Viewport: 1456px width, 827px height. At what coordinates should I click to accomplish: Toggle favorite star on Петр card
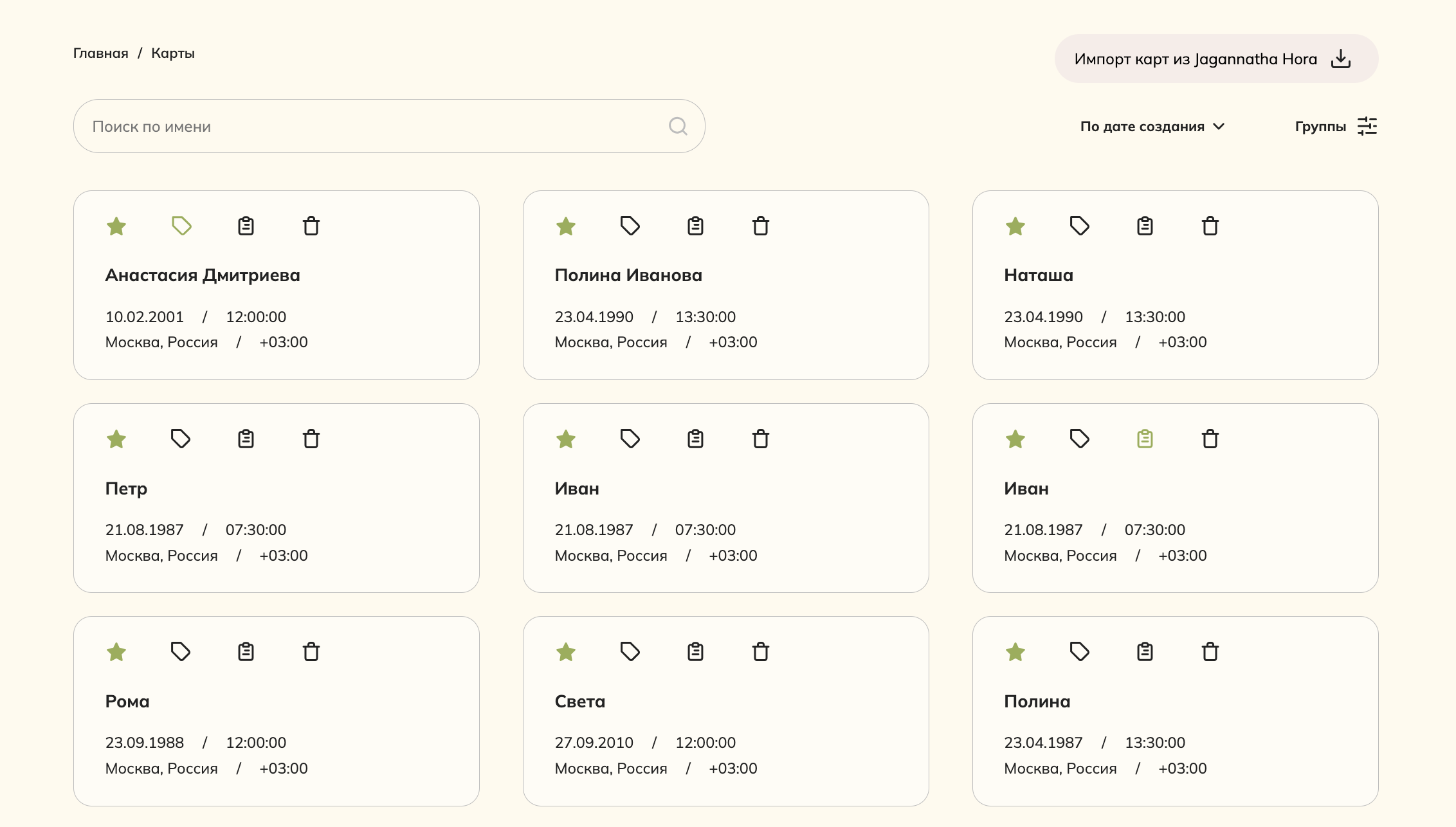pyautogui.click(x=116, y=439)
